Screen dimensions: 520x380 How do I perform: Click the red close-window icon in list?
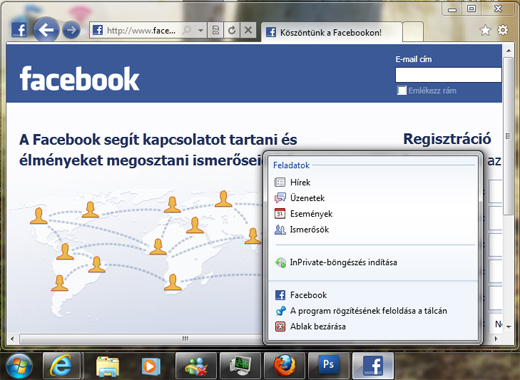(x=280, y=326)
